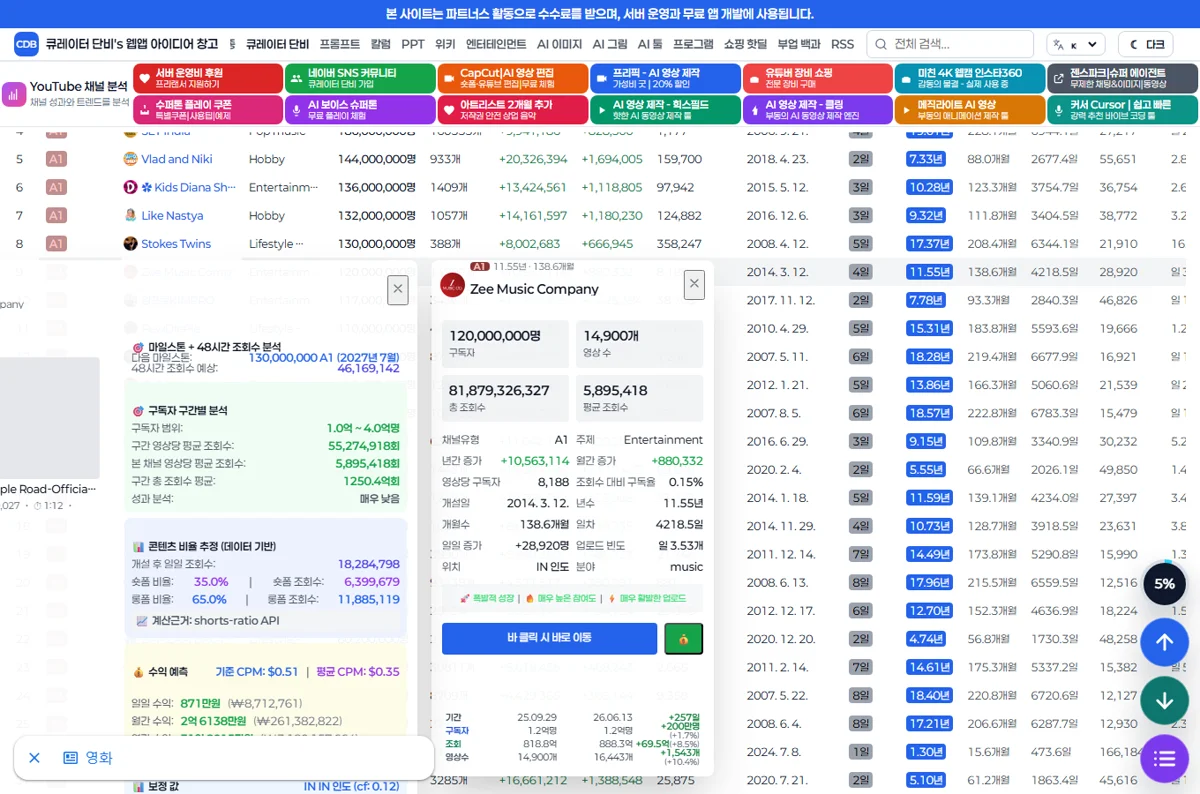This screenshot has height=794, width=1200.
Task: Close the Zee Music Company popup
Action: click(694, 284)
